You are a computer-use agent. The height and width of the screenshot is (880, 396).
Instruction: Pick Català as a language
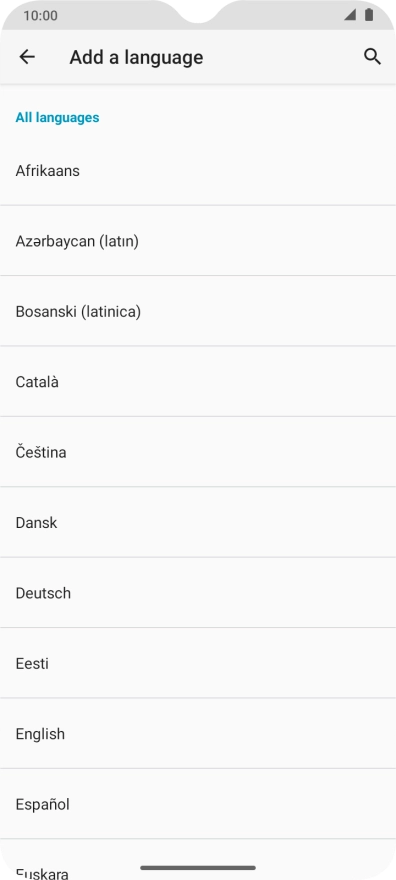click(198, 382)
